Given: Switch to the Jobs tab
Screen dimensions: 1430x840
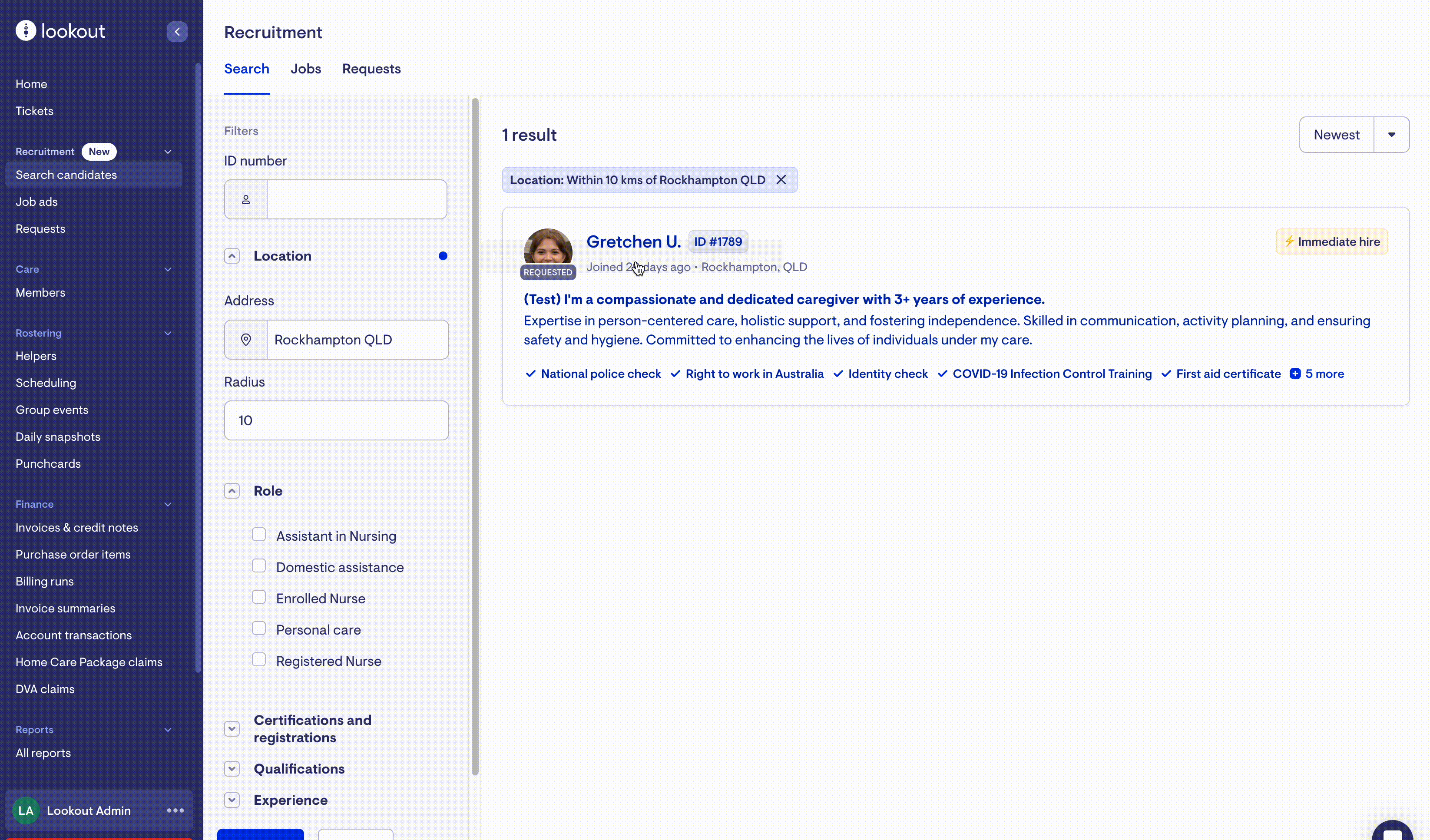Looking at the screenshot, I should [x=305, y=69].
